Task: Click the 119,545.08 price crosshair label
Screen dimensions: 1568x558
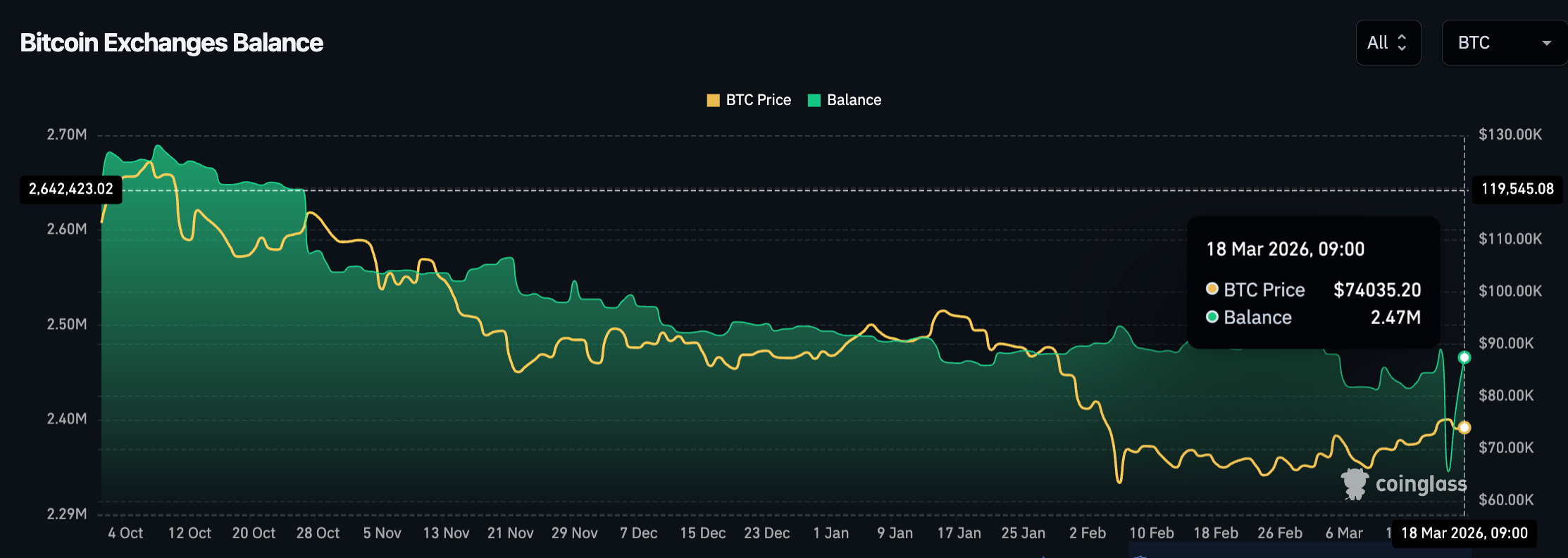Action: point(1517,189)
